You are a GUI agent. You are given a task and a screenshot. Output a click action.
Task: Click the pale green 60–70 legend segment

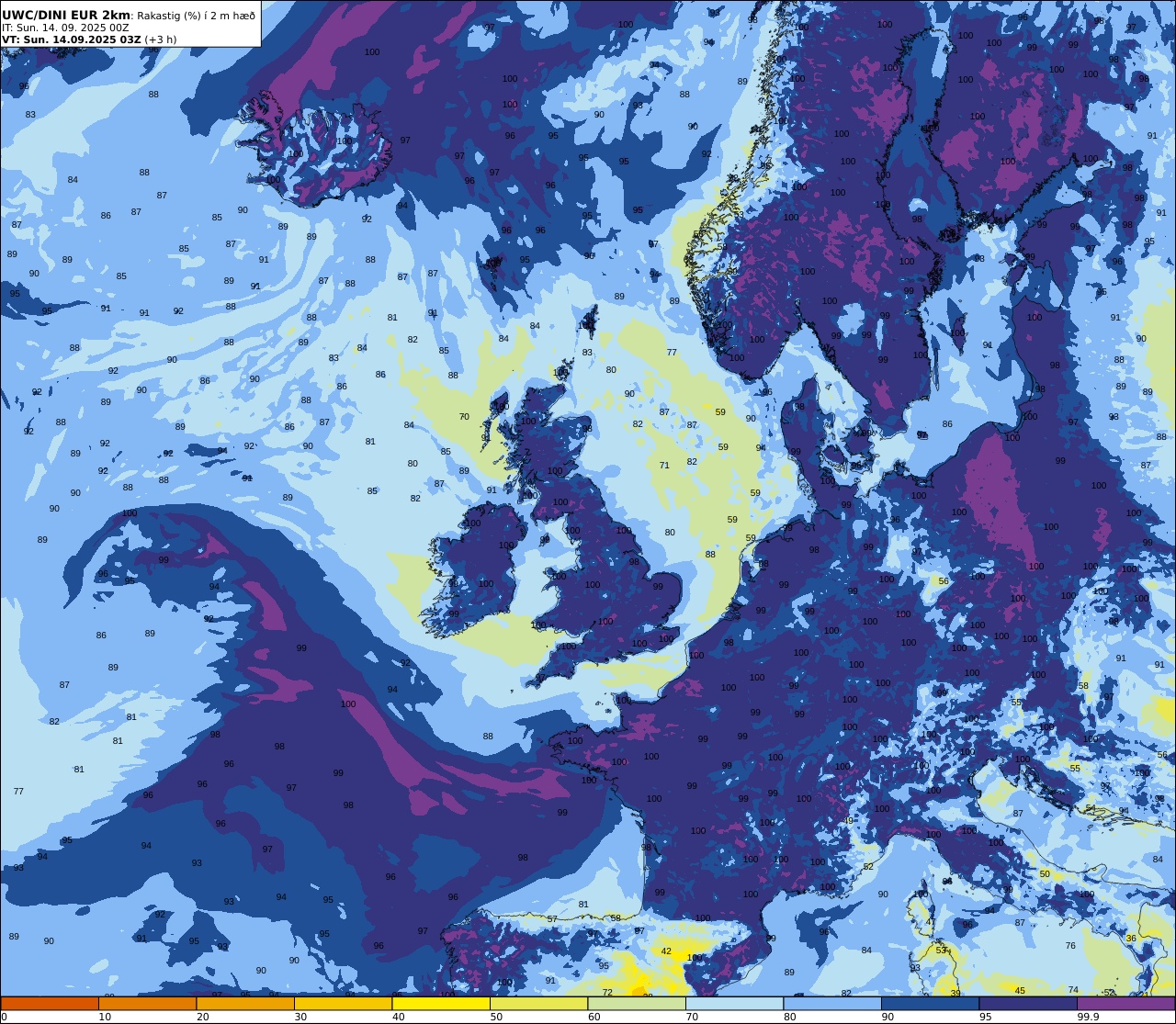(637, 1003)
